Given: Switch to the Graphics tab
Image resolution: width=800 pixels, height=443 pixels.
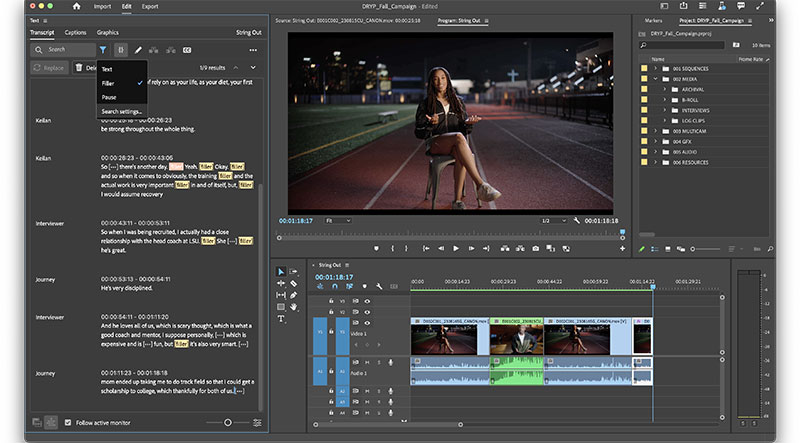Looking at the screenshot, I should 108,32.
